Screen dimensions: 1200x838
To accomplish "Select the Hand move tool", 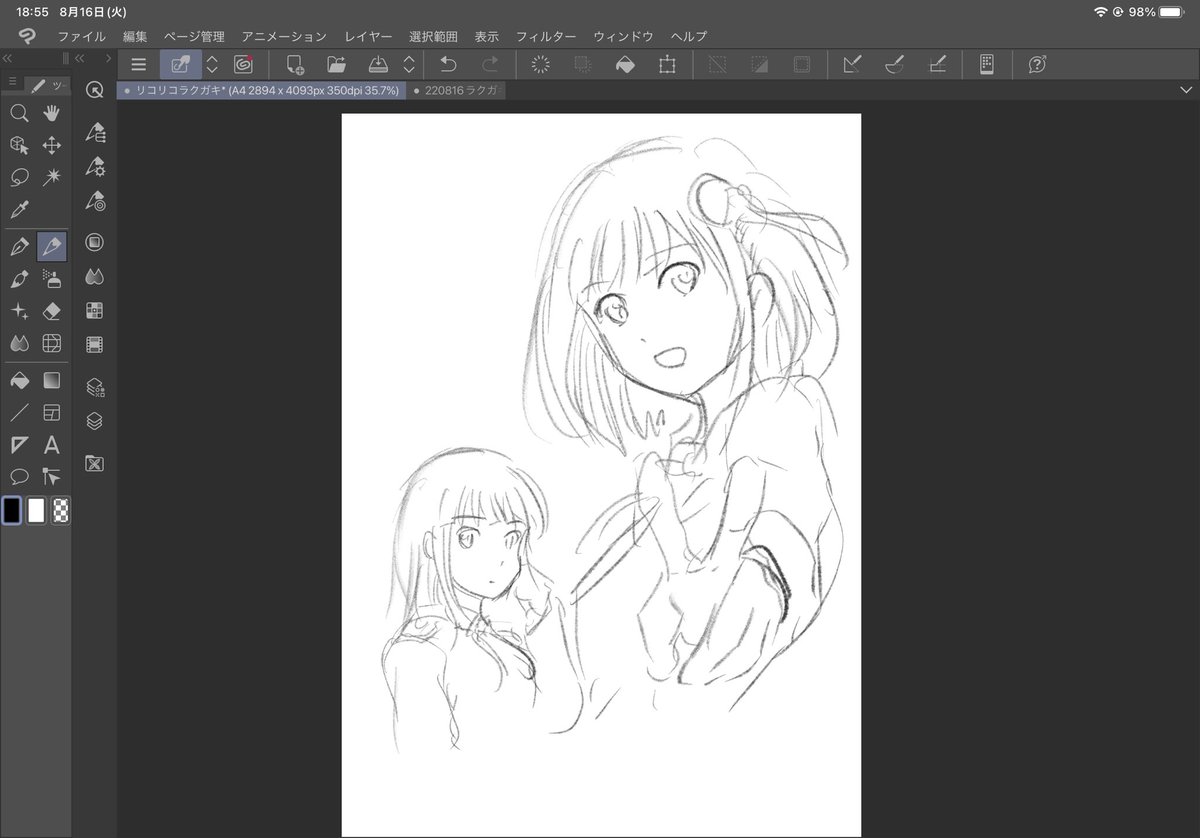I will click(52, 113).
